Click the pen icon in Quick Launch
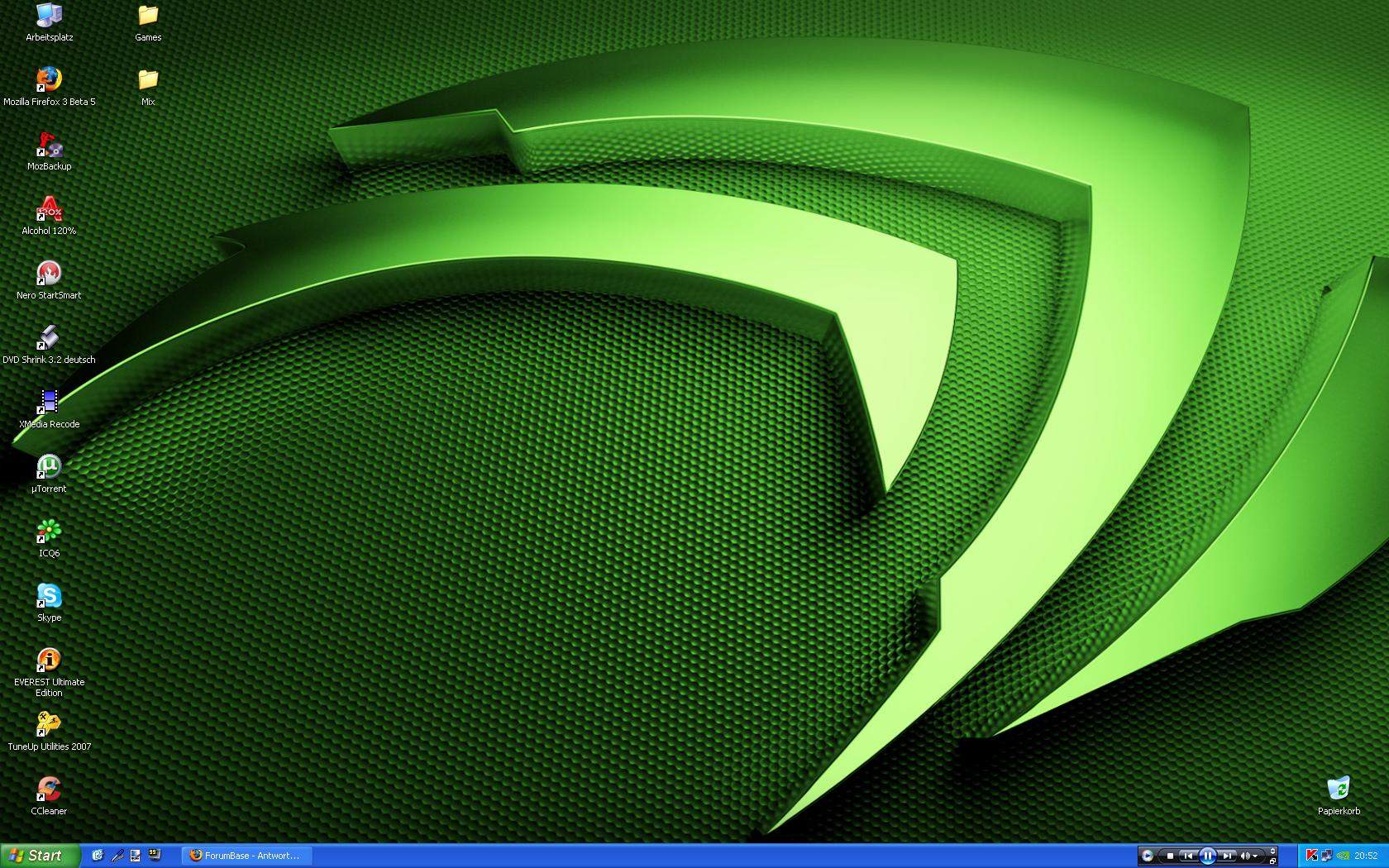The height and width of the screenshot is (868, 1389). pos(117,856)
